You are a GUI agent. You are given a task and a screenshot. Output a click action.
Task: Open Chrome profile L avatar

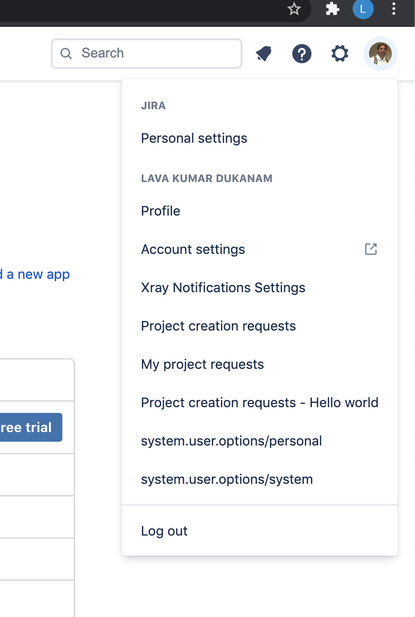point(363,9)
